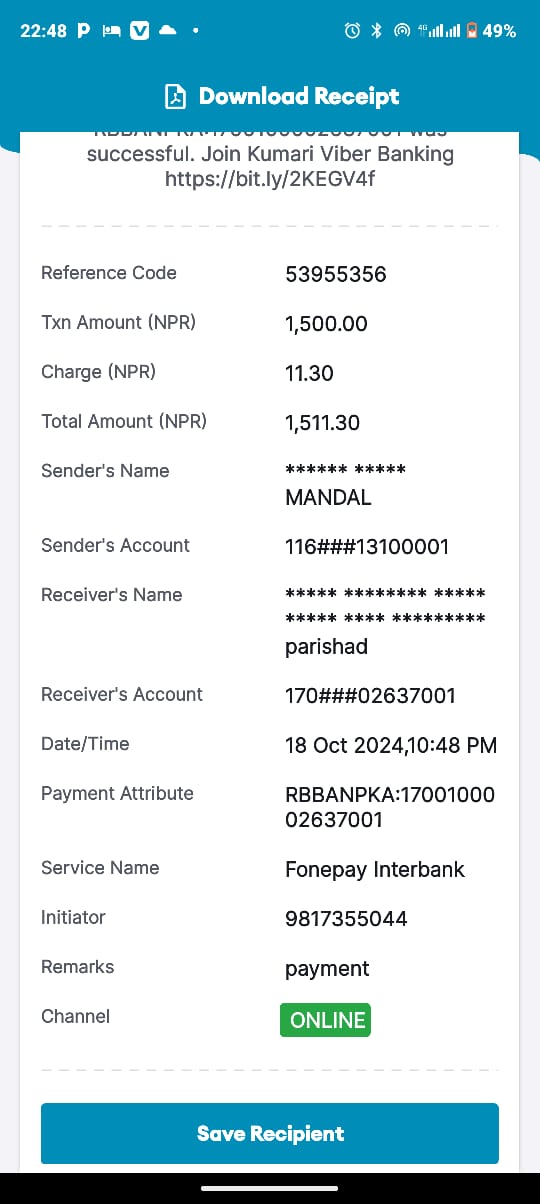Tap the cloud notification icon
The width and height of the screenshot is (540, 1204).
(x=167, y=31)
